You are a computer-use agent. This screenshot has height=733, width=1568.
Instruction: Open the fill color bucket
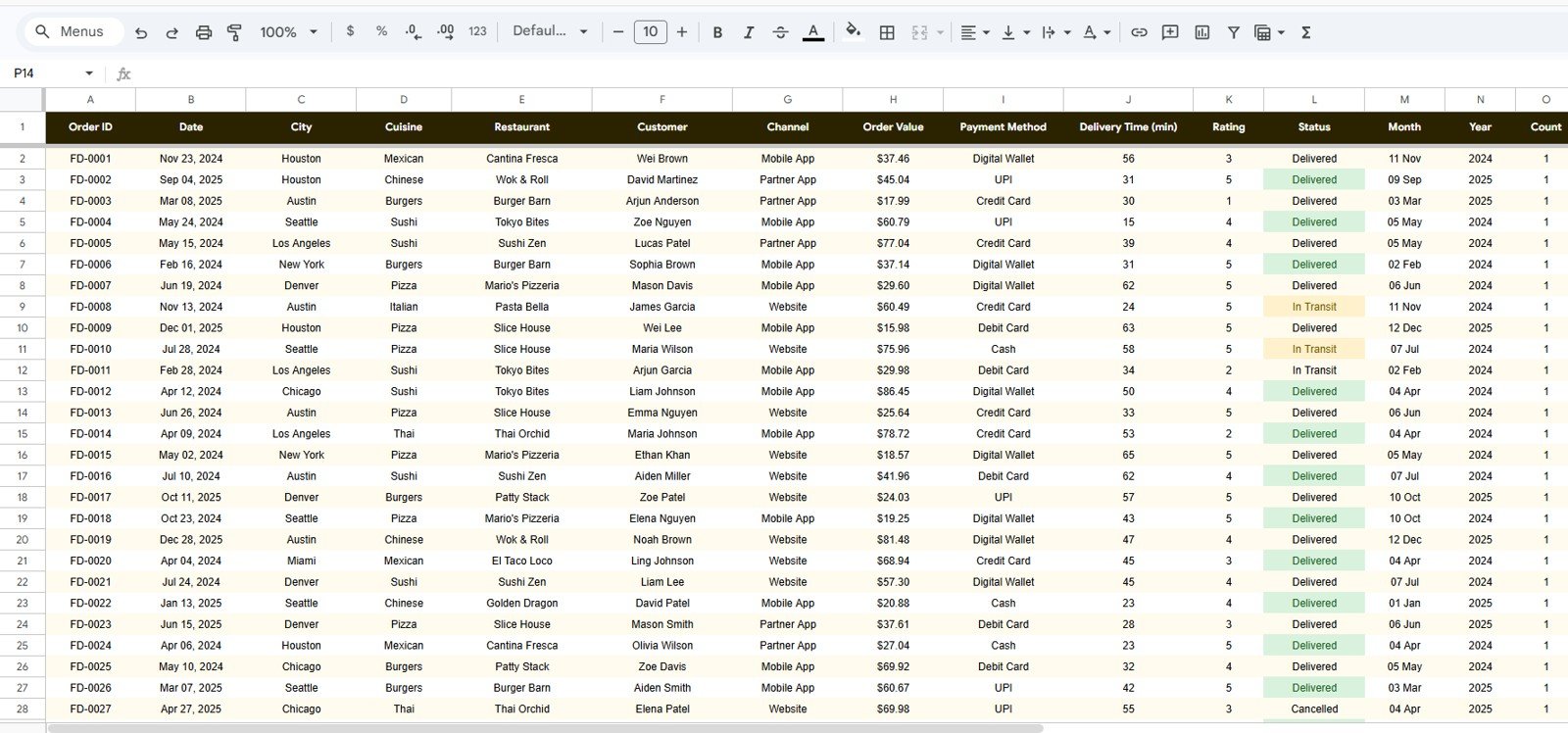853,31
